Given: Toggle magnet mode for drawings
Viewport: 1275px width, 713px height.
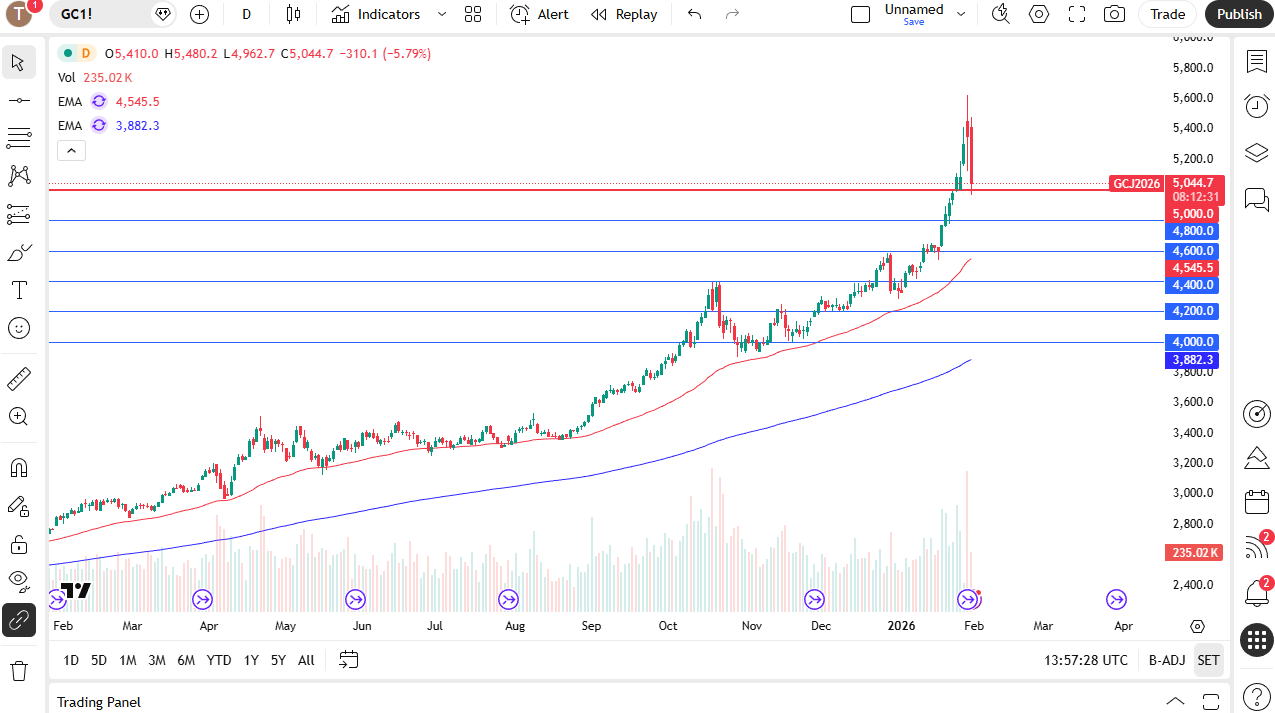Looking at the screenshot, I should [19, 467].
